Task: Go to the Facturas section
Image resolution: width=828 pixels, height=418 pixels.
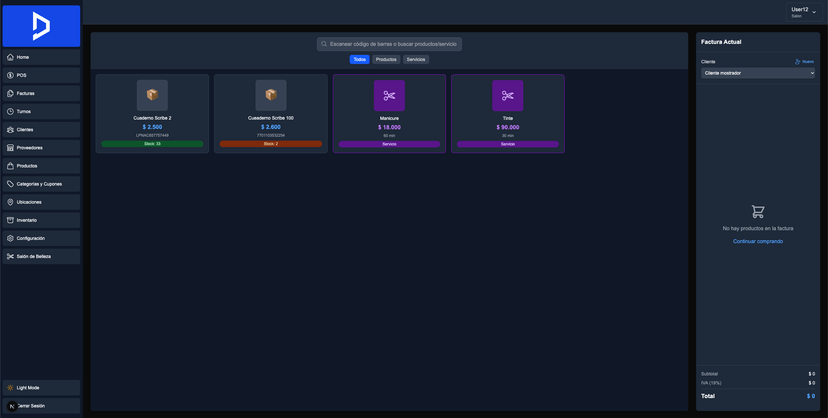Action: [x=41, y=93]
